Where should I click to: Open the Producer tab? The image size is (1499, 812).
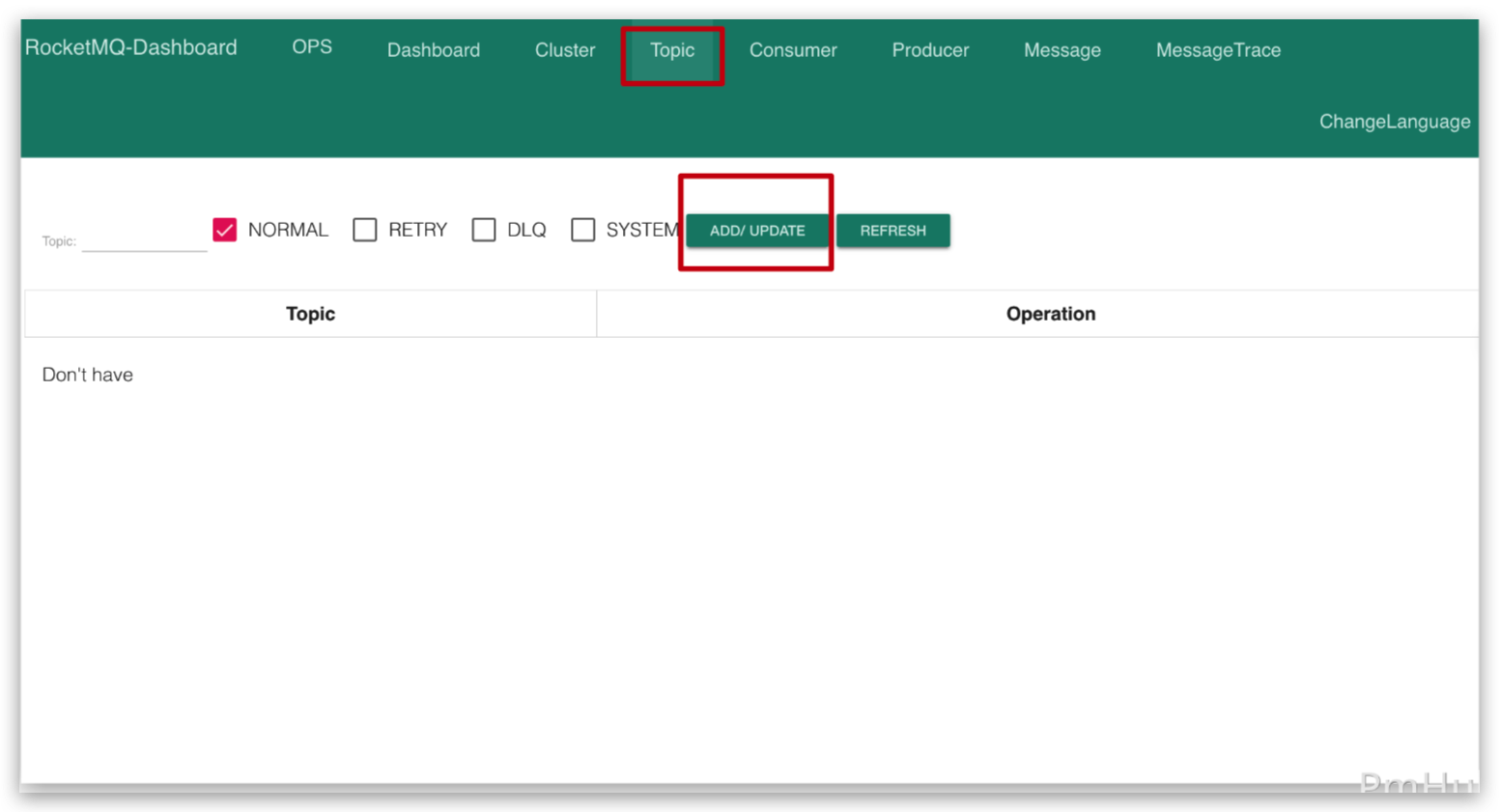pos(929,50)
